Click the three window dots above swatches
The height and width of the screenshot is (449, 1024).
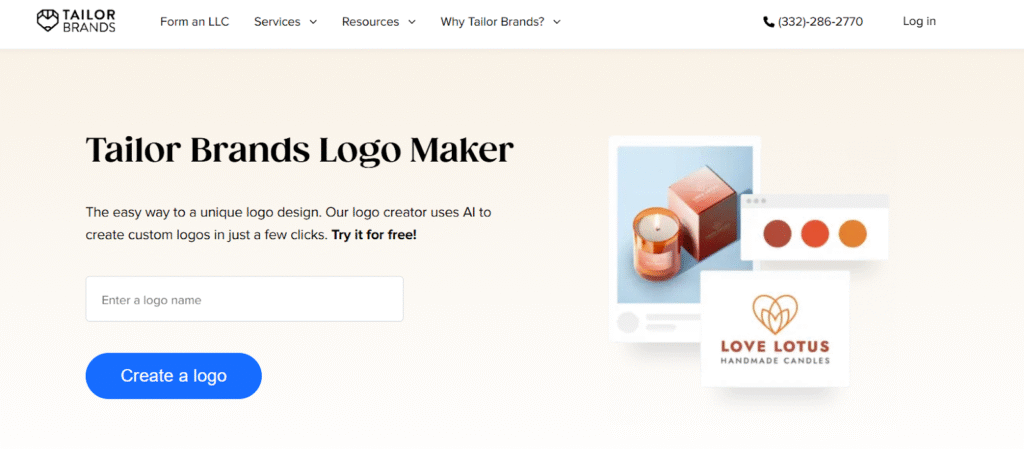click(756, 201)
